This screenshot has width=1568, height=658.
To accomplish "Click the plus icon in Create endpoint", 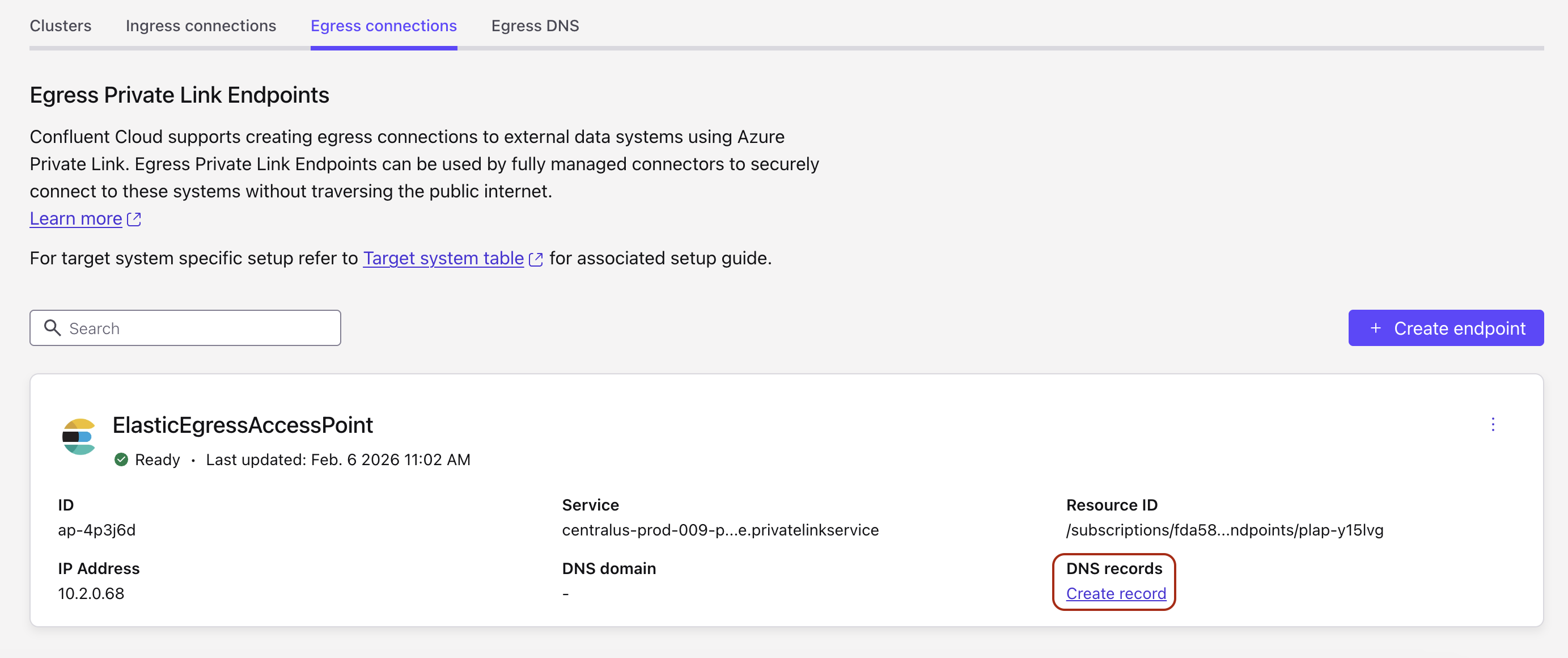I will (1375, 328).
